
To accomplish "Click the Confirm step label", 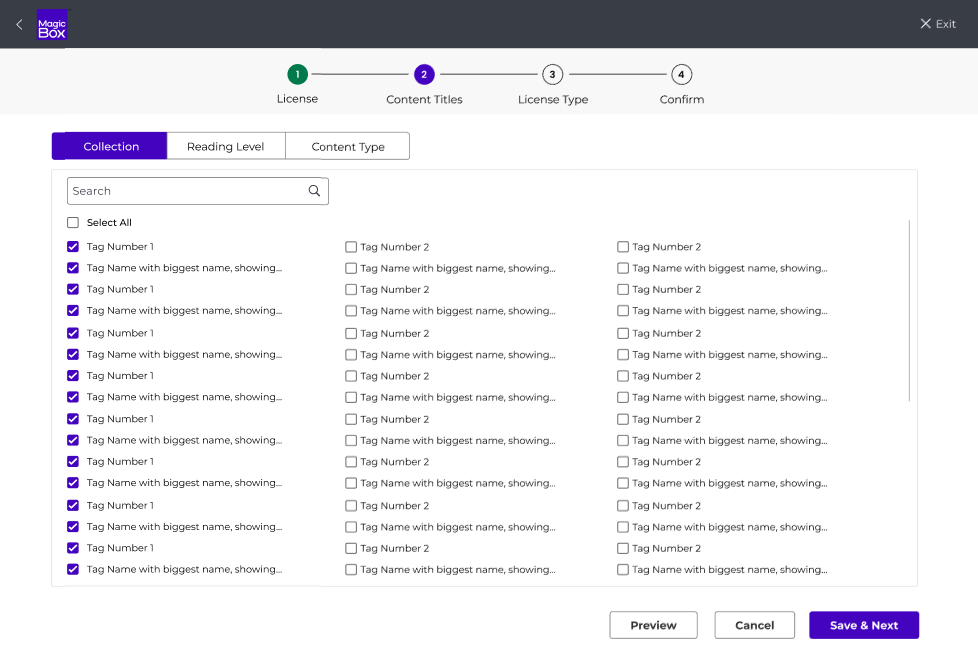I will point(682,99).
